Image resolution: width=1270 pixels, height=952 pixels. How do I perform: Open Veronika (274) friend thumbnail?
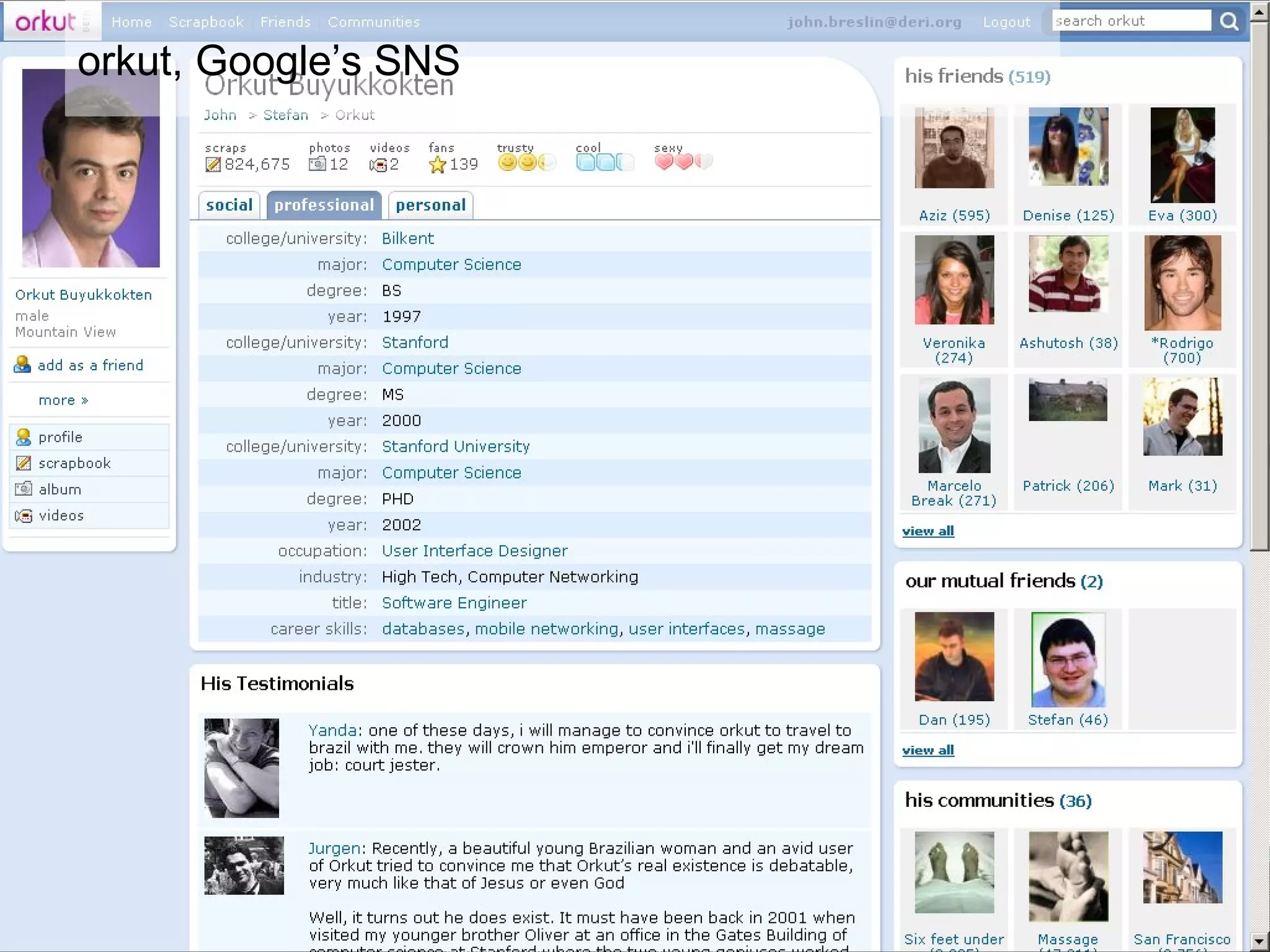954,280
